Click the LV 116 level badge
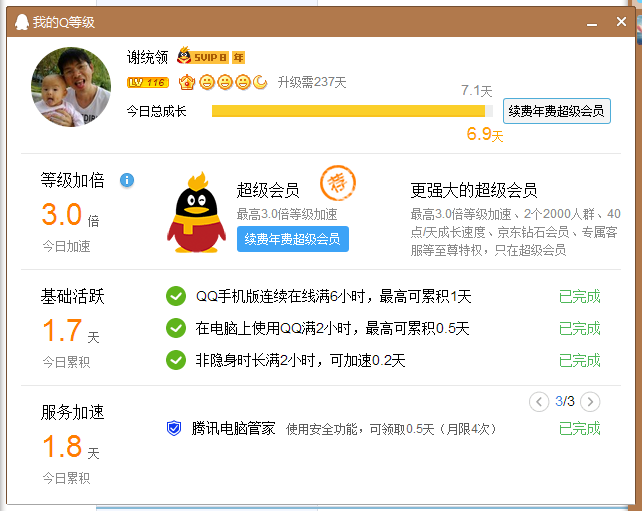Image resolution: width=642 pixels, height=511 pixels. pos(148,82)
